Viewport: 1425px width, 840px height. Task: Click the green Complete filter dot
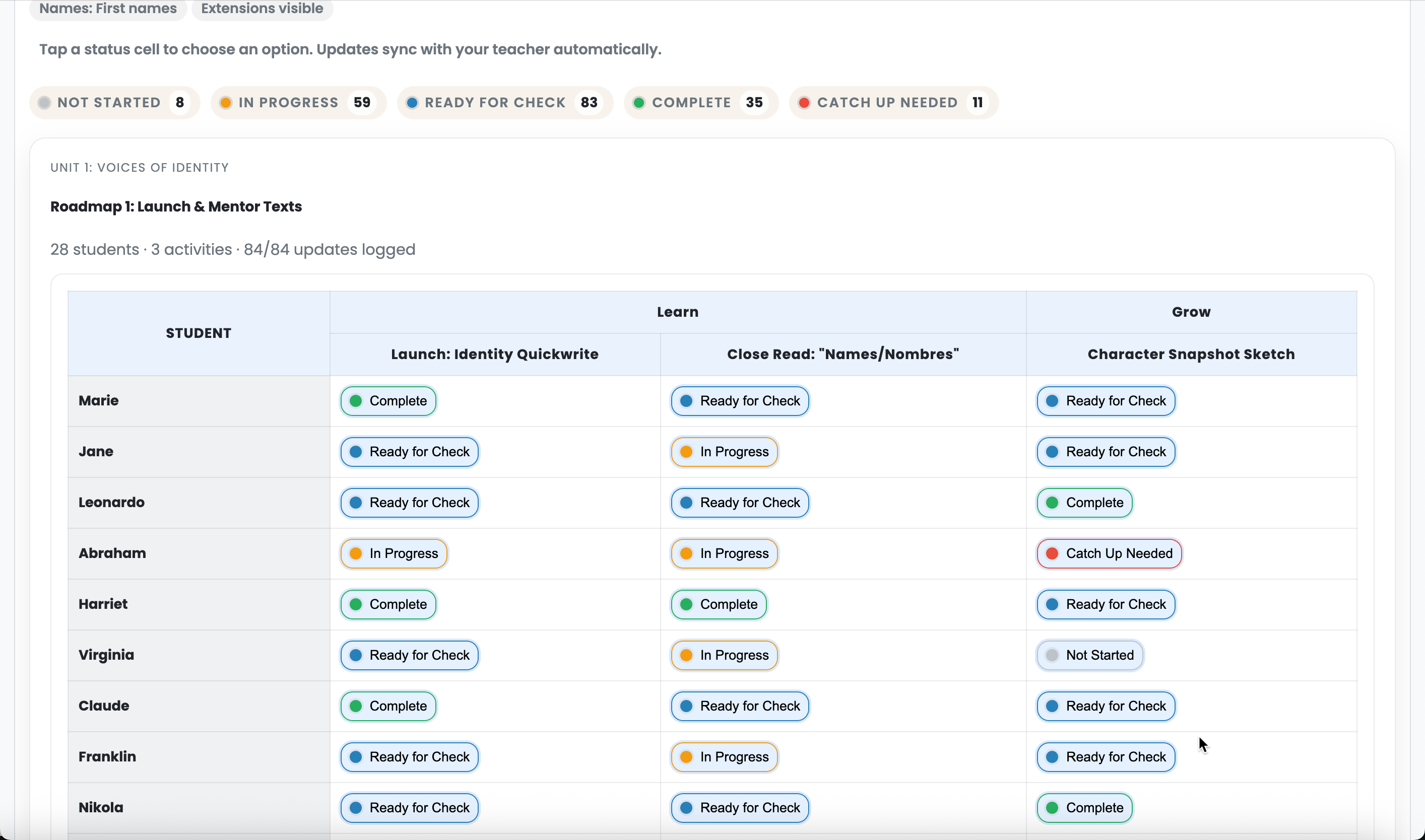(639, 102)
